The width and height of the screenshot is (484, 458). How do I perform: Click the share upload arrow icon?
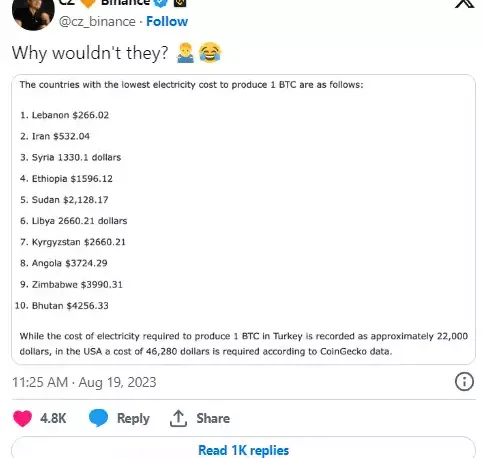[x=178, y=418]
